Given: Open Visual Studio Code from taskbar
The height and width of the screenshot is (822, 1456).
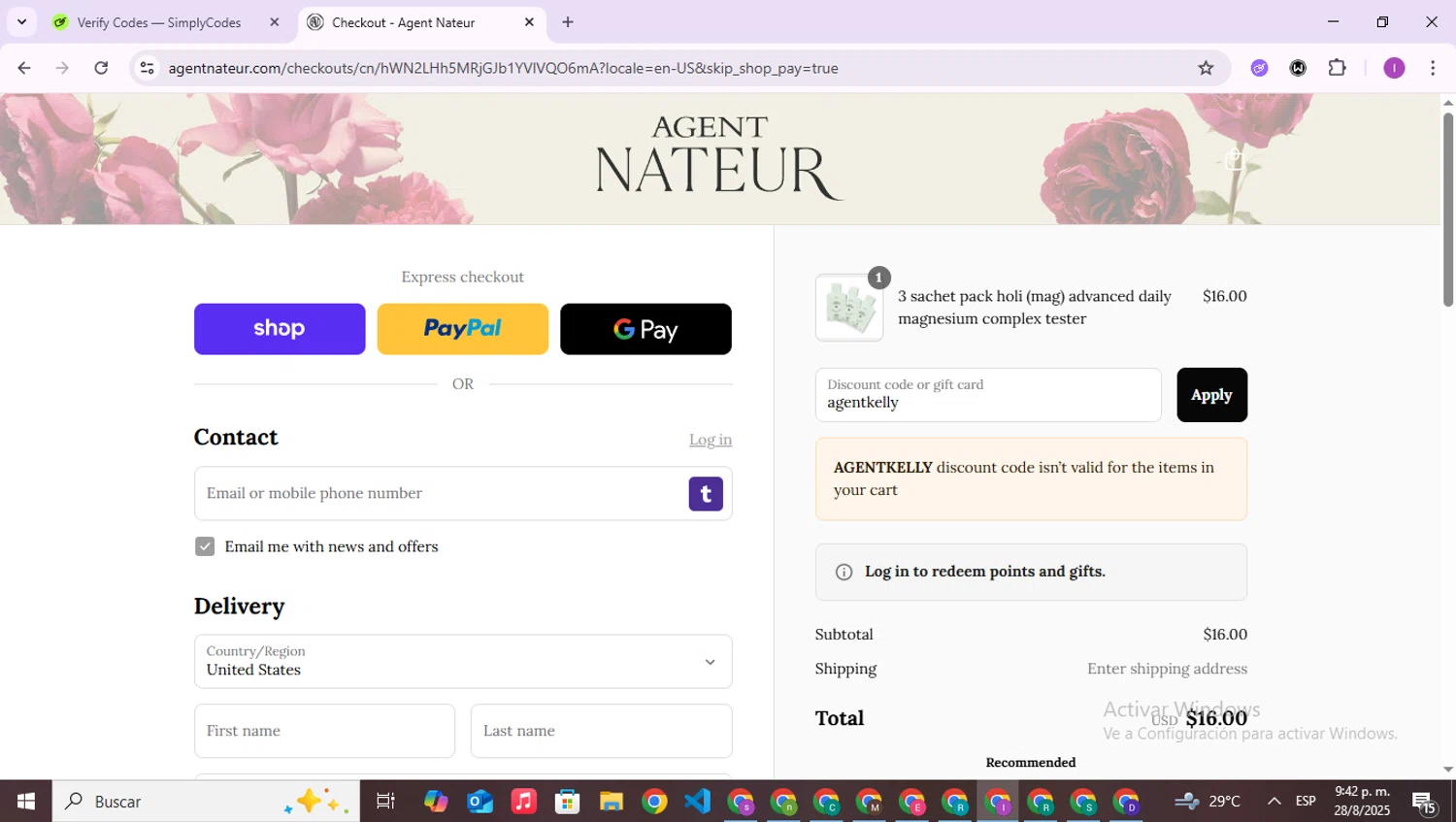Looking at the screenshot, I should click(697, 802).
